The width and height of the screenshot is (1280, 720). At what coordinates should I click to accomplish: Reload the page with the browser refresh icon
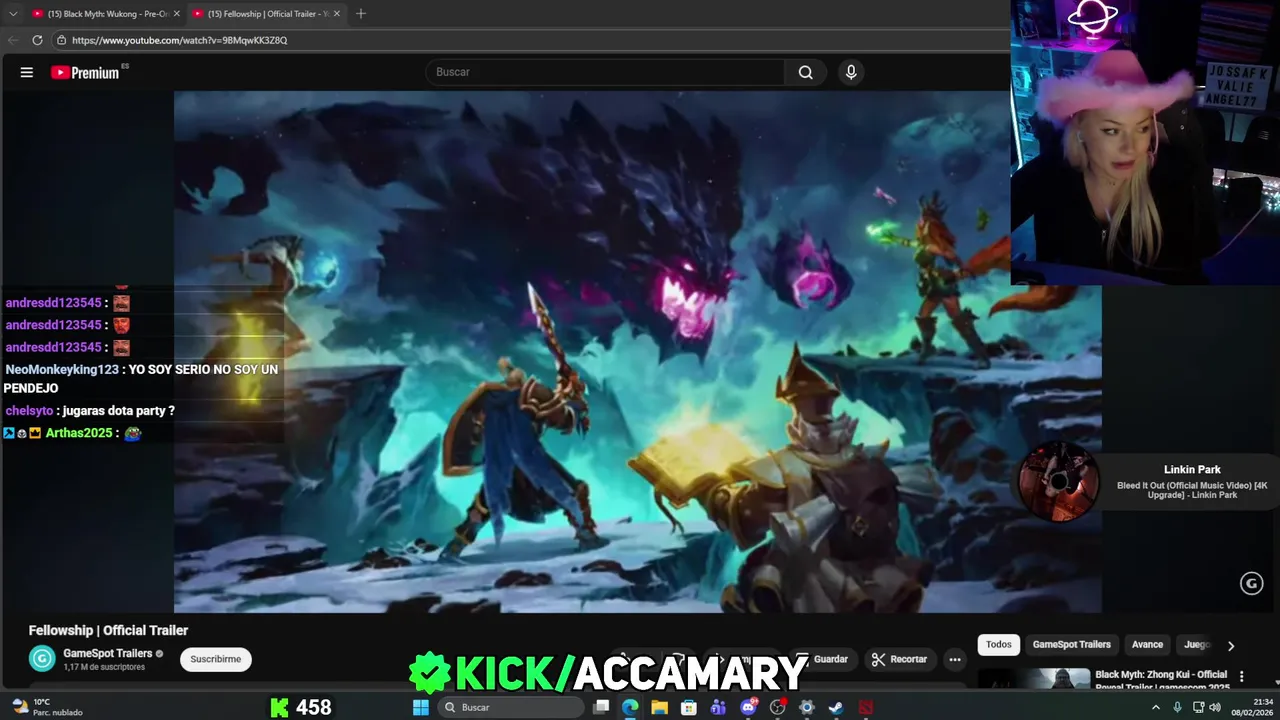(37, 40)
